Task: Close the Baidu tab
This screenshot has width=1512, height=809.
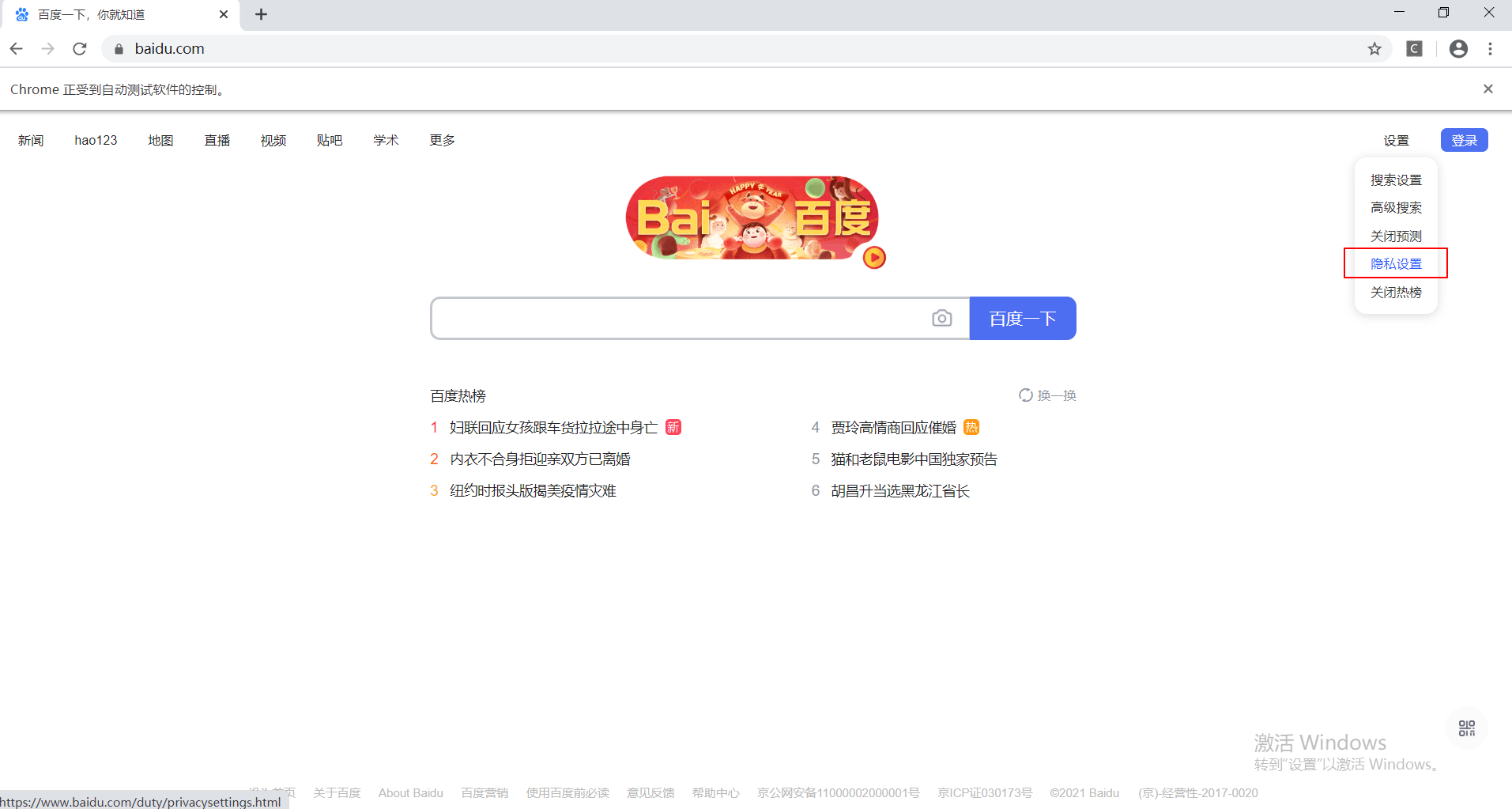Action: [x=224, y=14]
